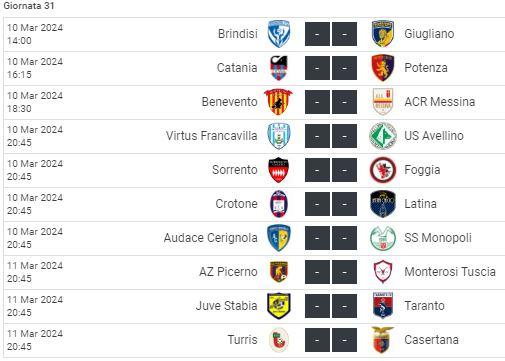
Task: Open the Virtus Francavilla team link
Action: point(212,136)
